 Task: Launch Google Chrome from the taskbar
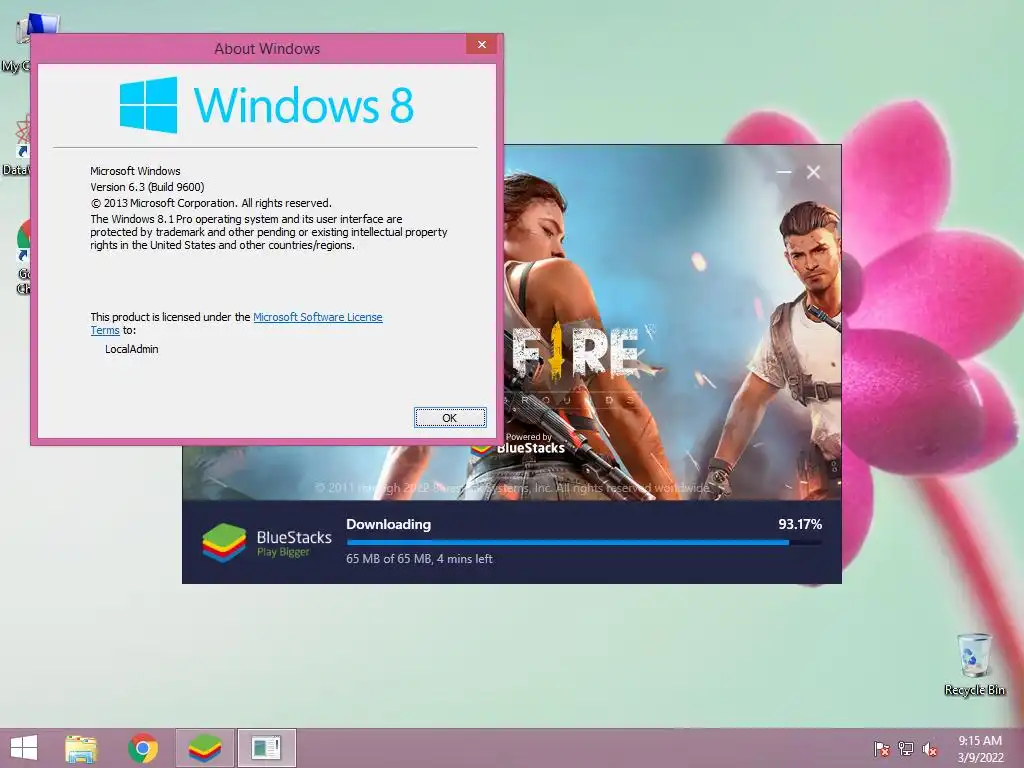[x=143, y=748]
